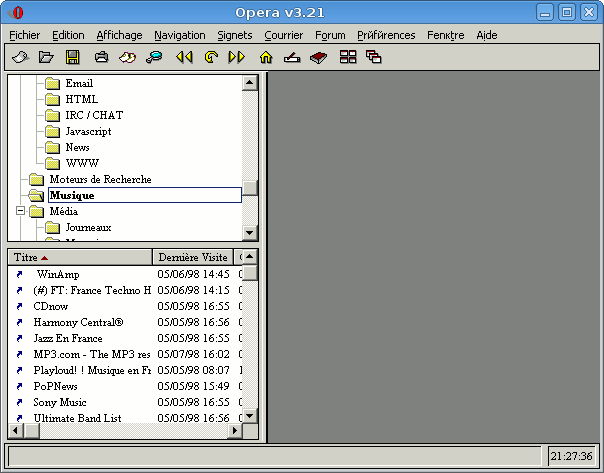Click the open folder icon beside Musique
Viewport: 604px width, 473px height.
tap(37, 196)
